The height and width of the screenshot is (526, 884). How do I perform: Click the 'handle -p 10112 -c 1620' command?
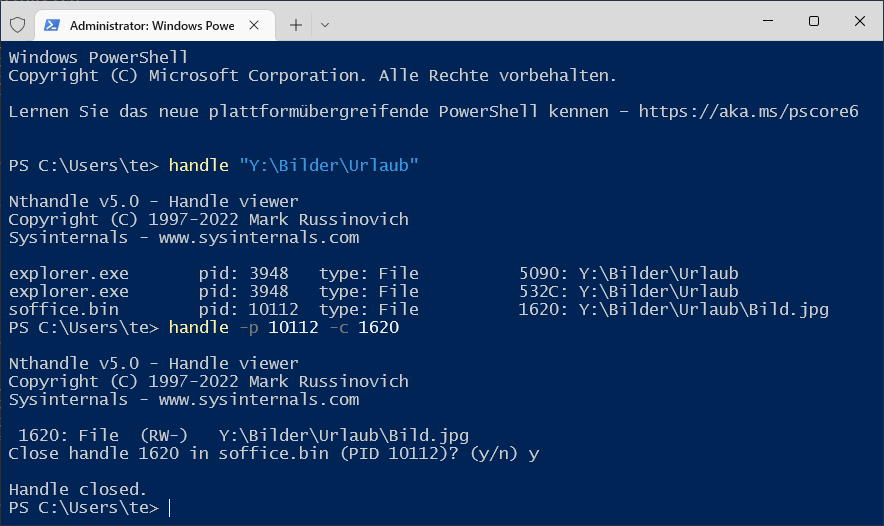(284, 328)
